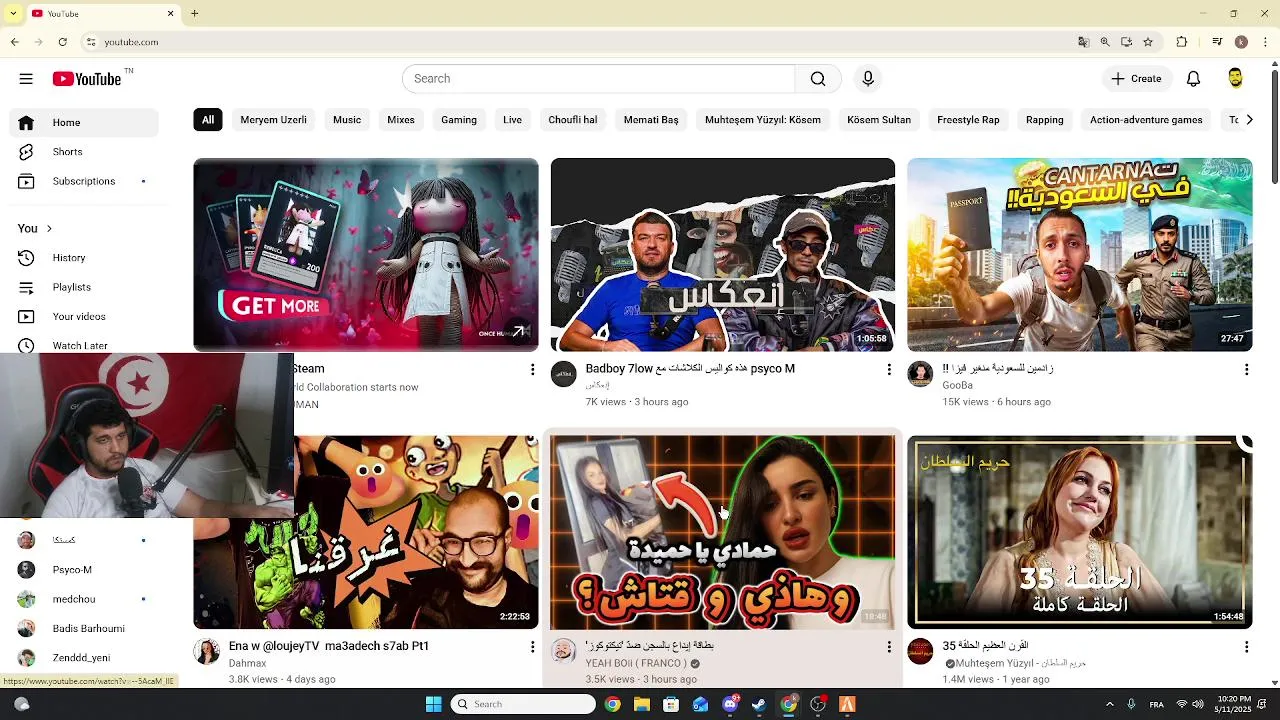This screenshot has height=720, width=1280.
Task: Select the Memati Baş chip
Action: [651, 120]
